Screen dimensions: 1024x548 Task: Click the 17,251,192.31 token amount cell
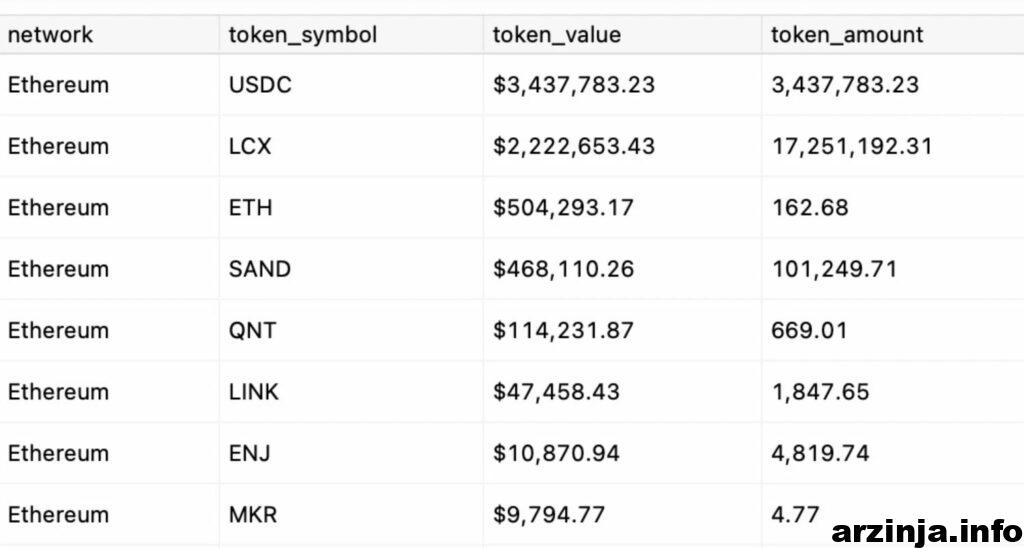pos(893,146)
